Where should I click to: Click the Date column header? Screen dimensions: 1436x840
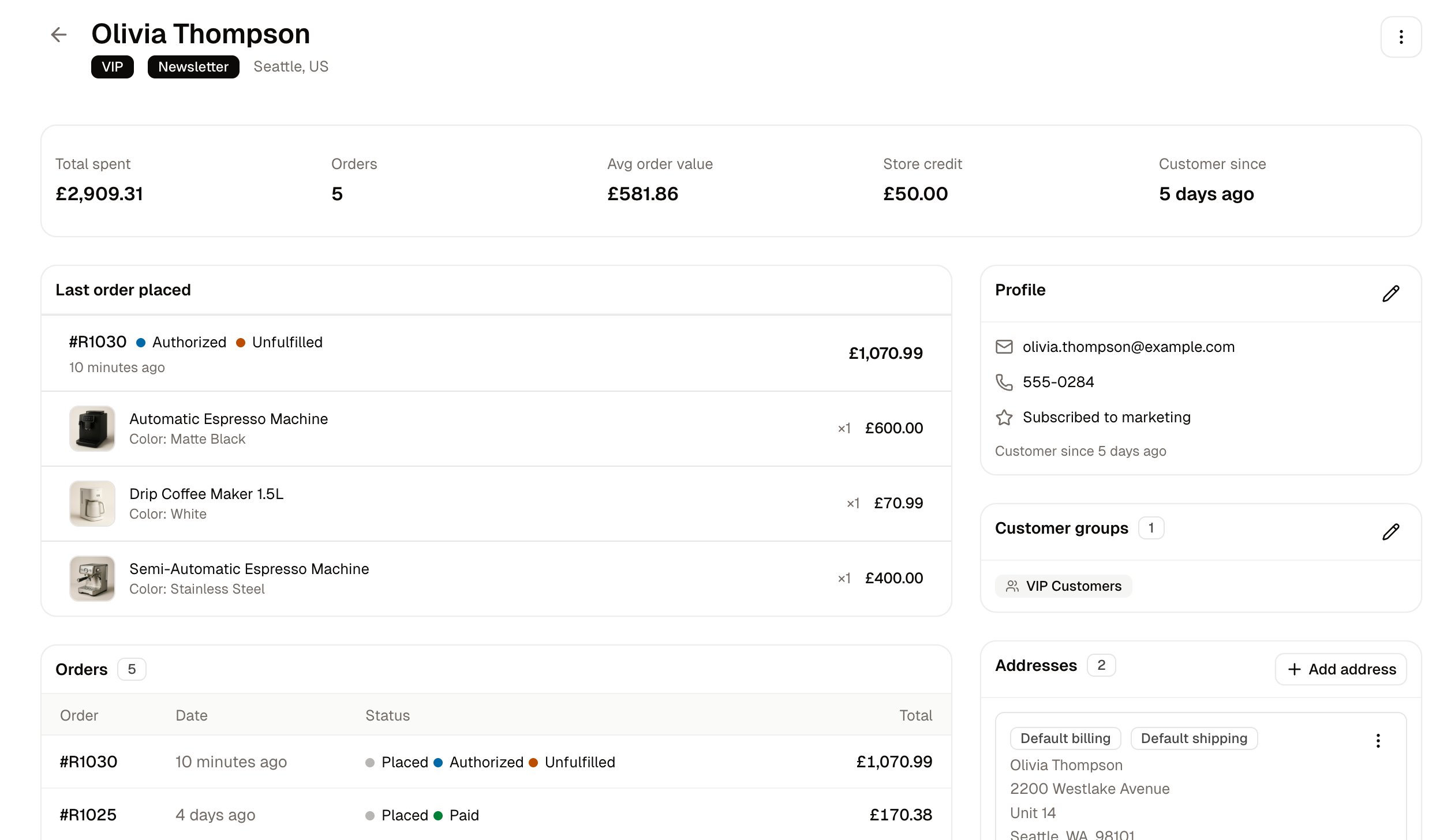[191, 715]
